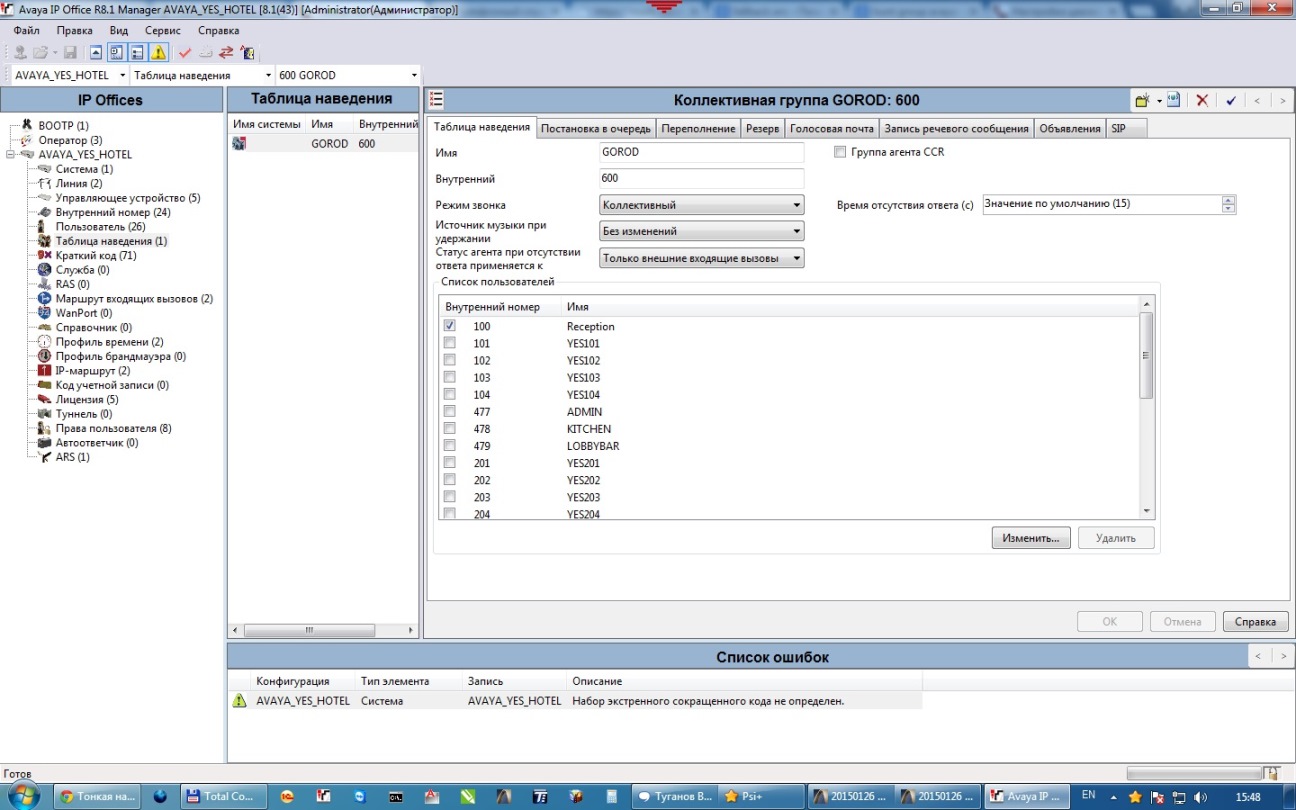
Task: Click the Имя text field
Action: (x=701, y=152)
